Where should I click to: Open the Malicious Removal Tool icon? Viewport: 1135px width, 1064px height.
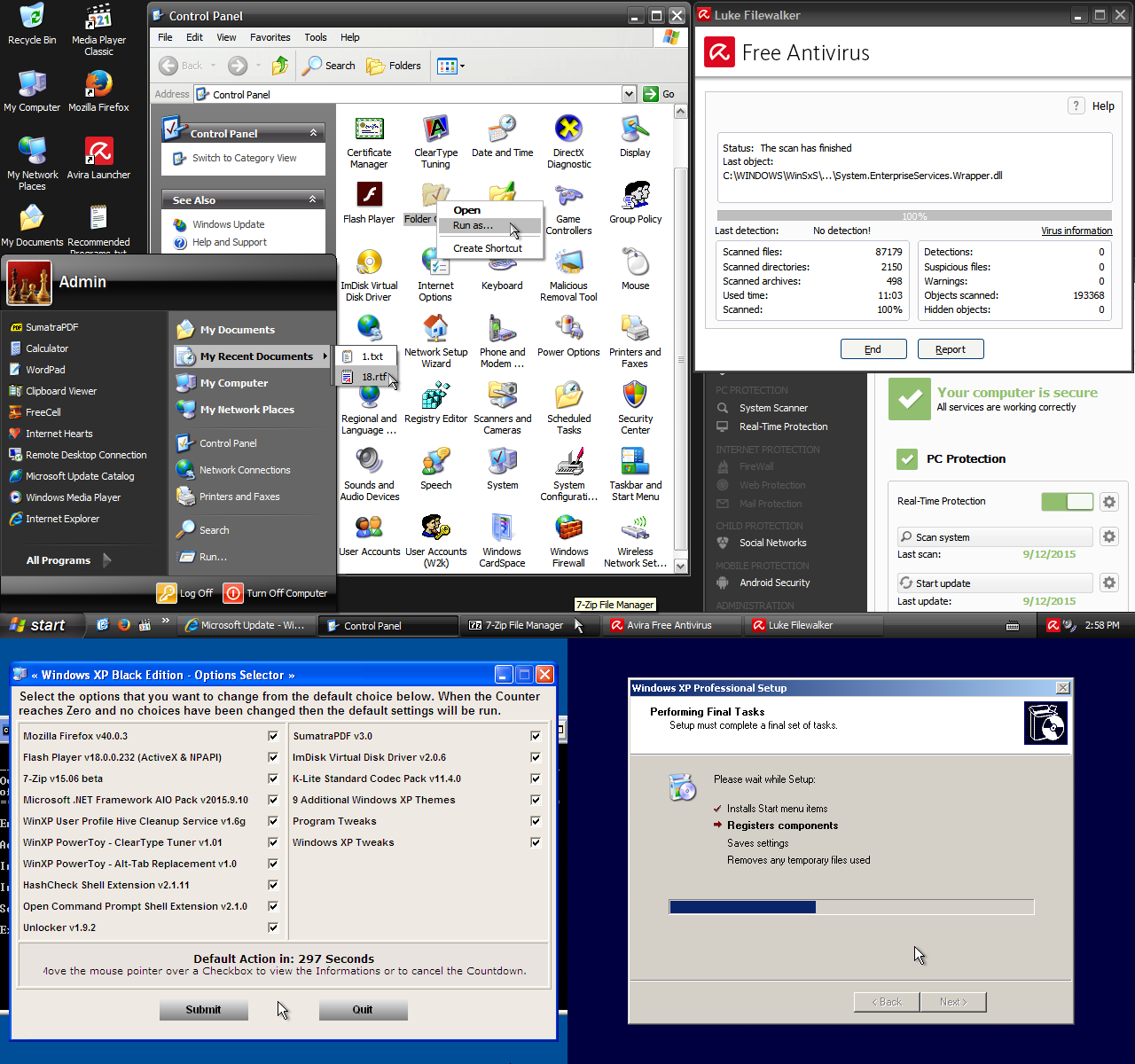pos(568,275)
